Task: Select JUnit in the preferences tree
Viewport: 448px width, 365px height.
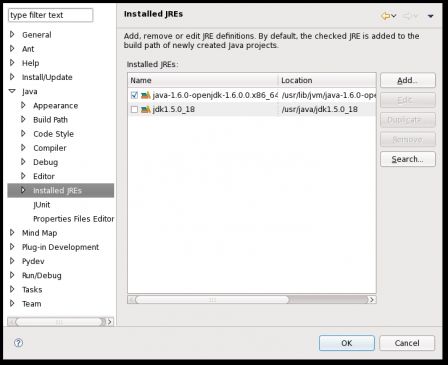Action: [x=42, y=205]
